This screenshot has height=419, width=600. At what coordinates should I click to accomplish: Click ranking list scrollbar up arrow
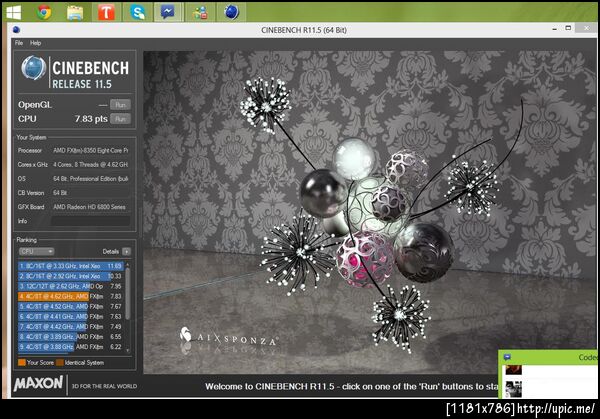(128, 265)
